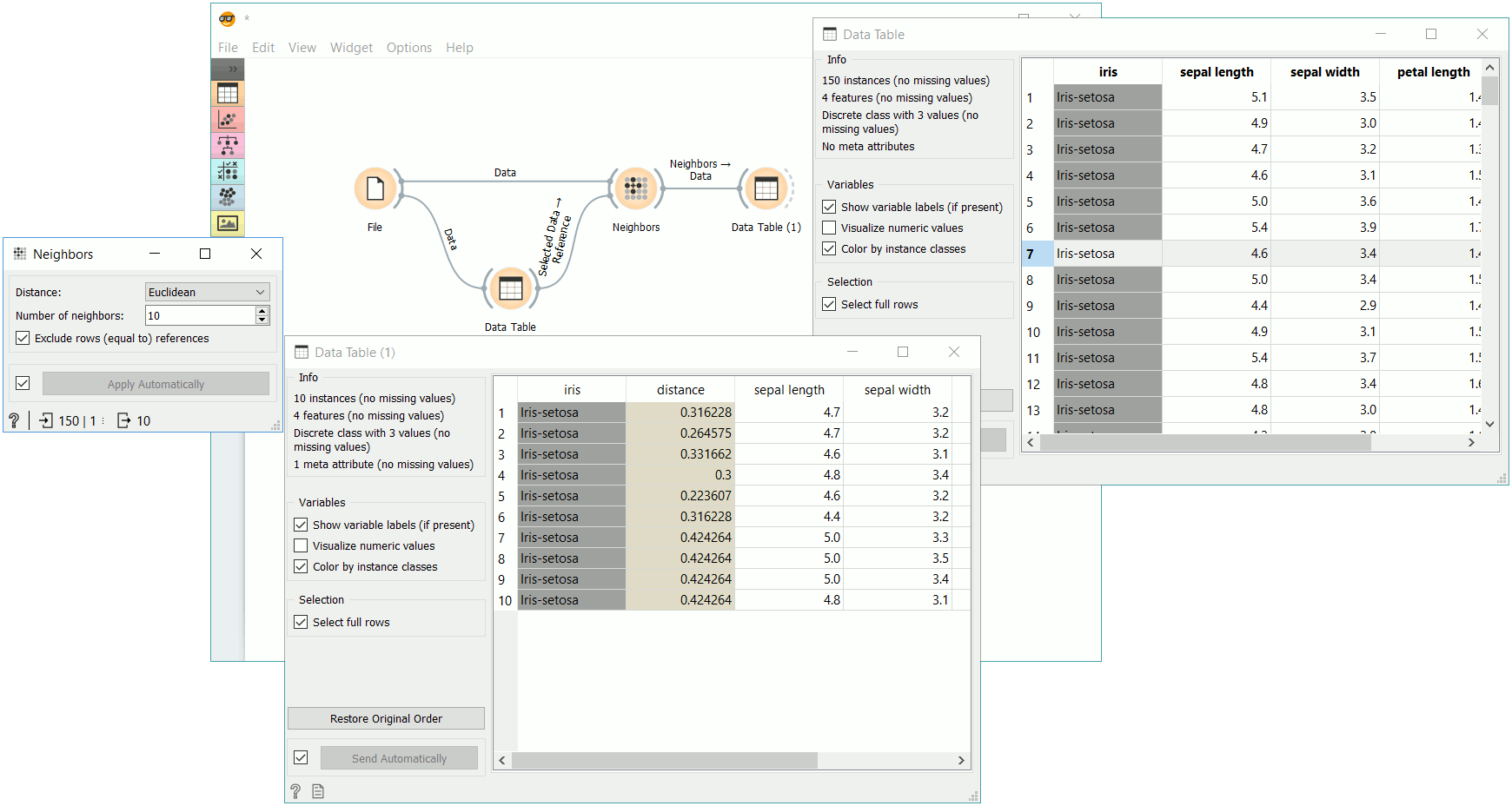The width and height of the screenshot is (1512, 806).
Task: Select the Scatter Plot category icon in sidebar
Action: pos(228,119)
